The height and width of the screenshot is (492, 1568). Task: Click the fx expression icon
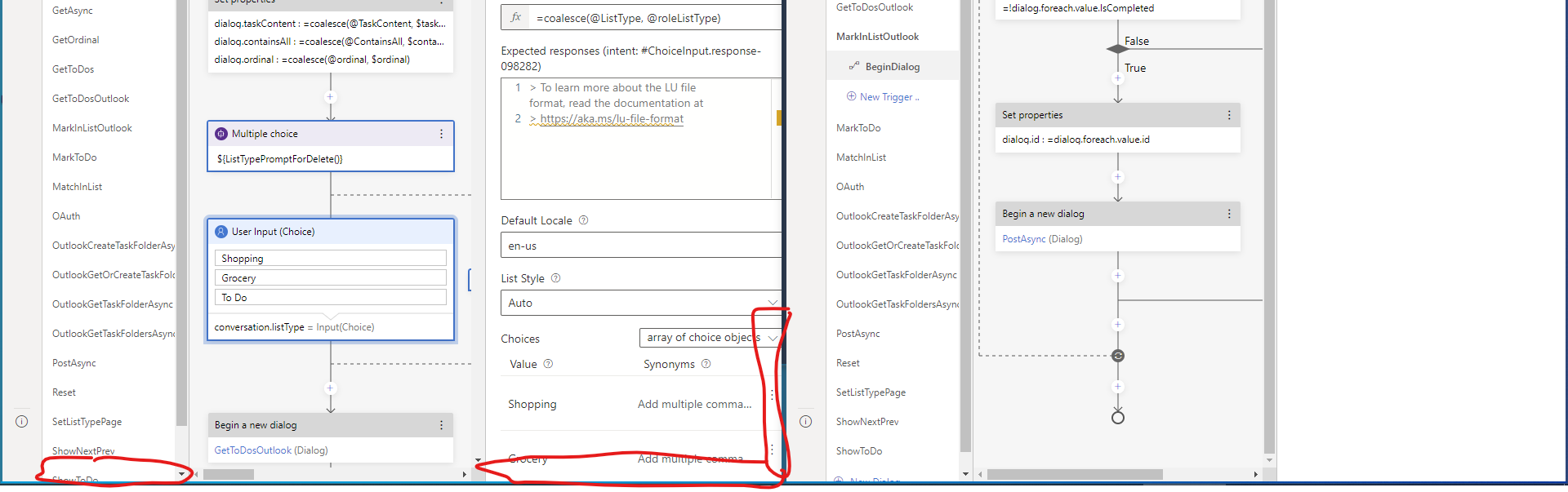click(x=516, y=17)
